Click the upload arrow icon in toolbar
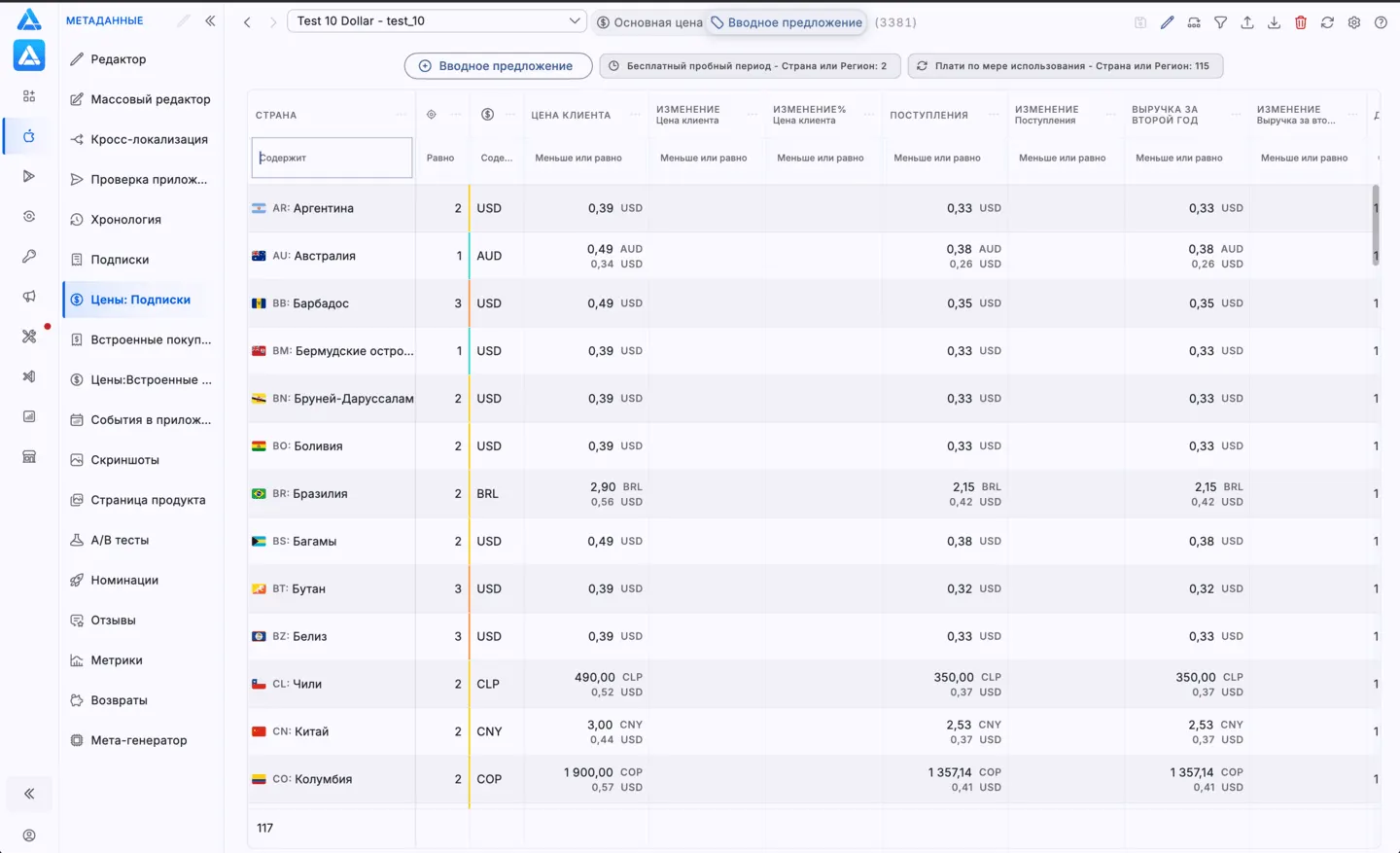Viewport: 1400px width, 853px height. click(x=1247, y=22)
